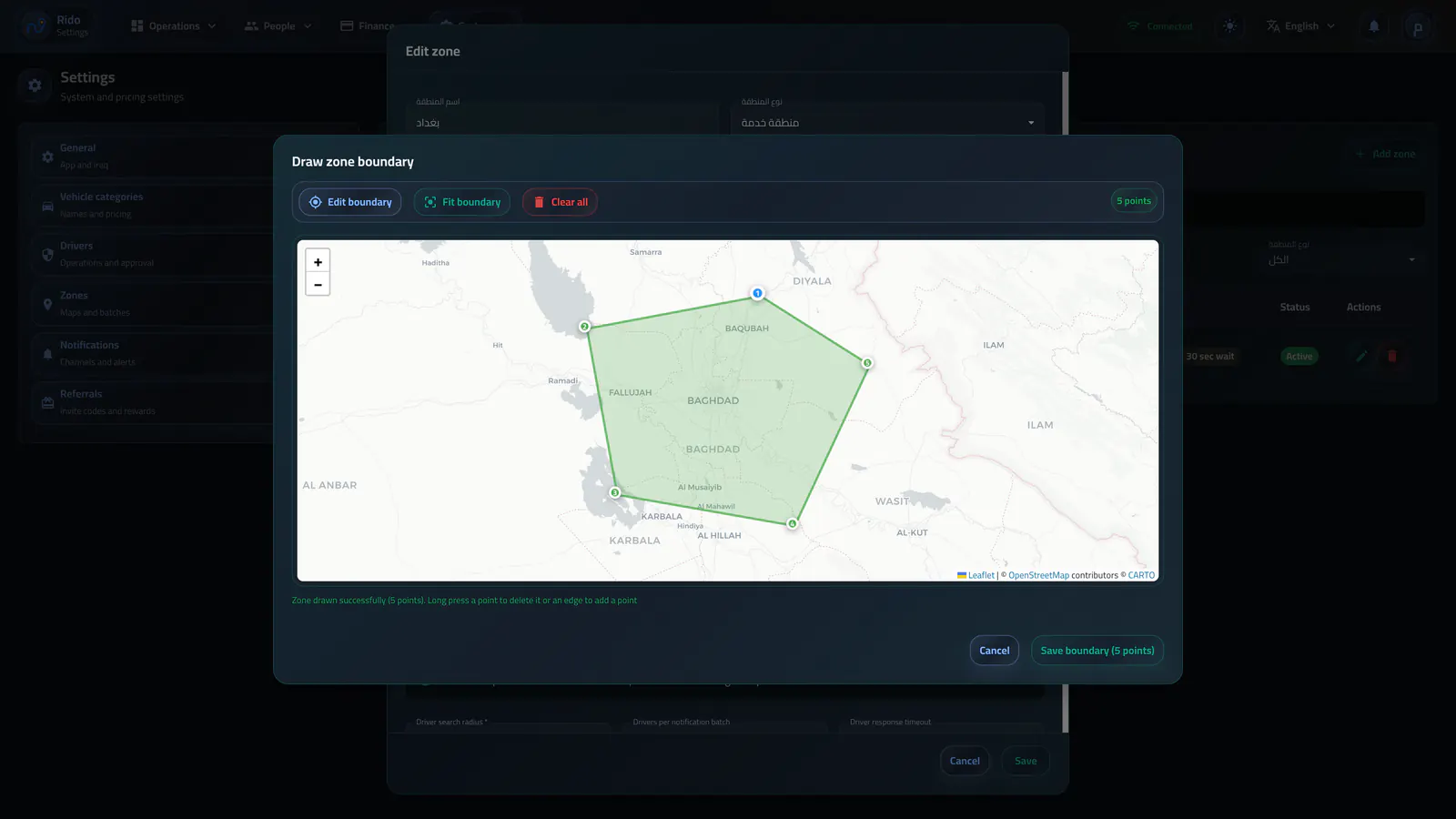
Task: Open the English language dropdown
Action: click(x=1300, y=26)
